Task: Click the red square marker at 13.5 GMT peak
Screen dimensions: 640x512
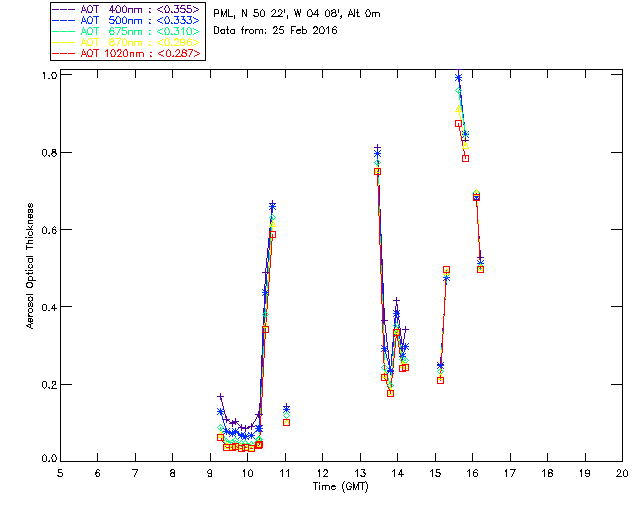Action: [377, 171]
